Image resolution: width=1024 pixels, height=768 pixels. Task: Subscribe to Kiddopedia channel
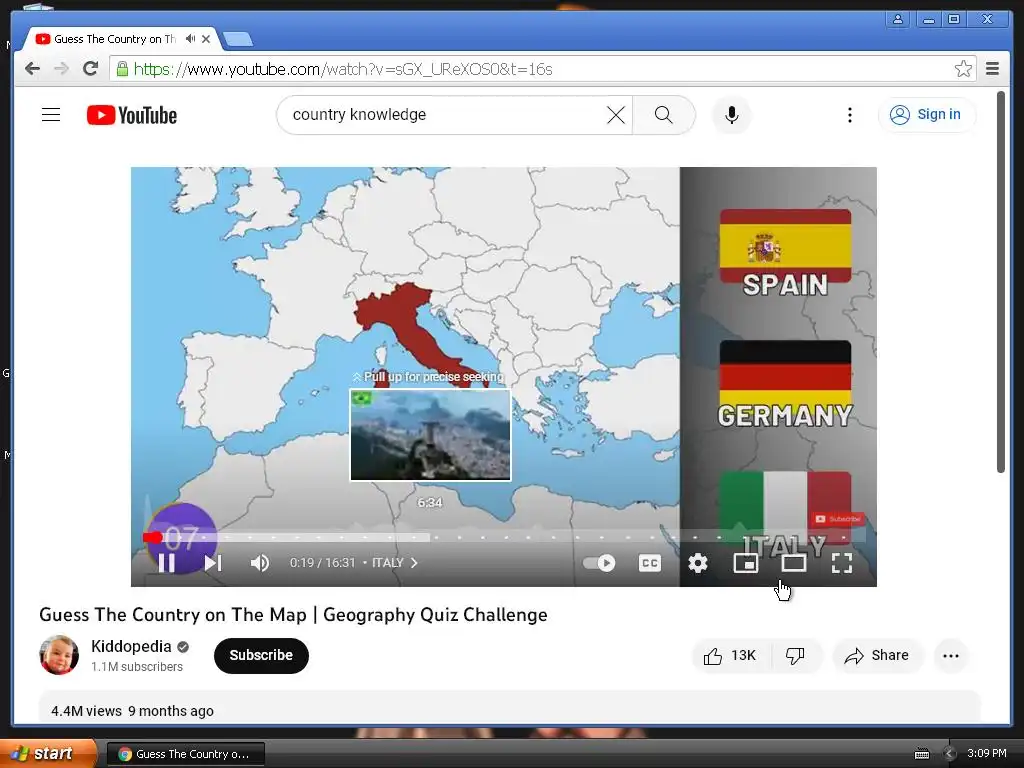coord(261,656)
